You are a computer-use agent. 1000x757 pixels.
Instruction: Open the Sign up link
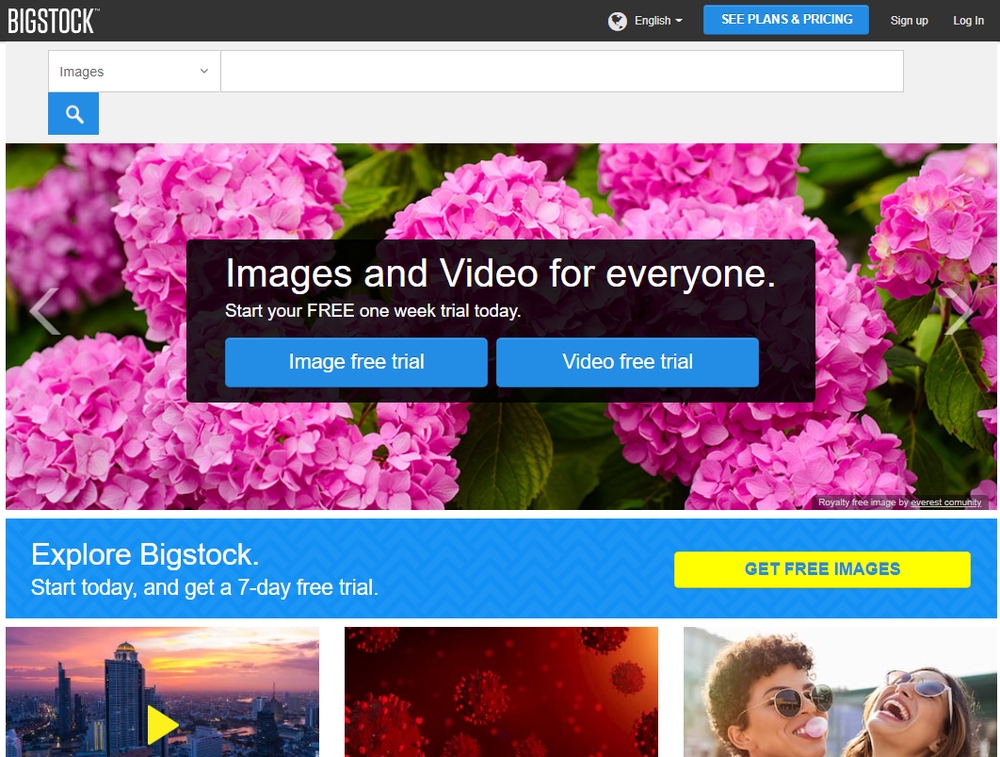908,19
